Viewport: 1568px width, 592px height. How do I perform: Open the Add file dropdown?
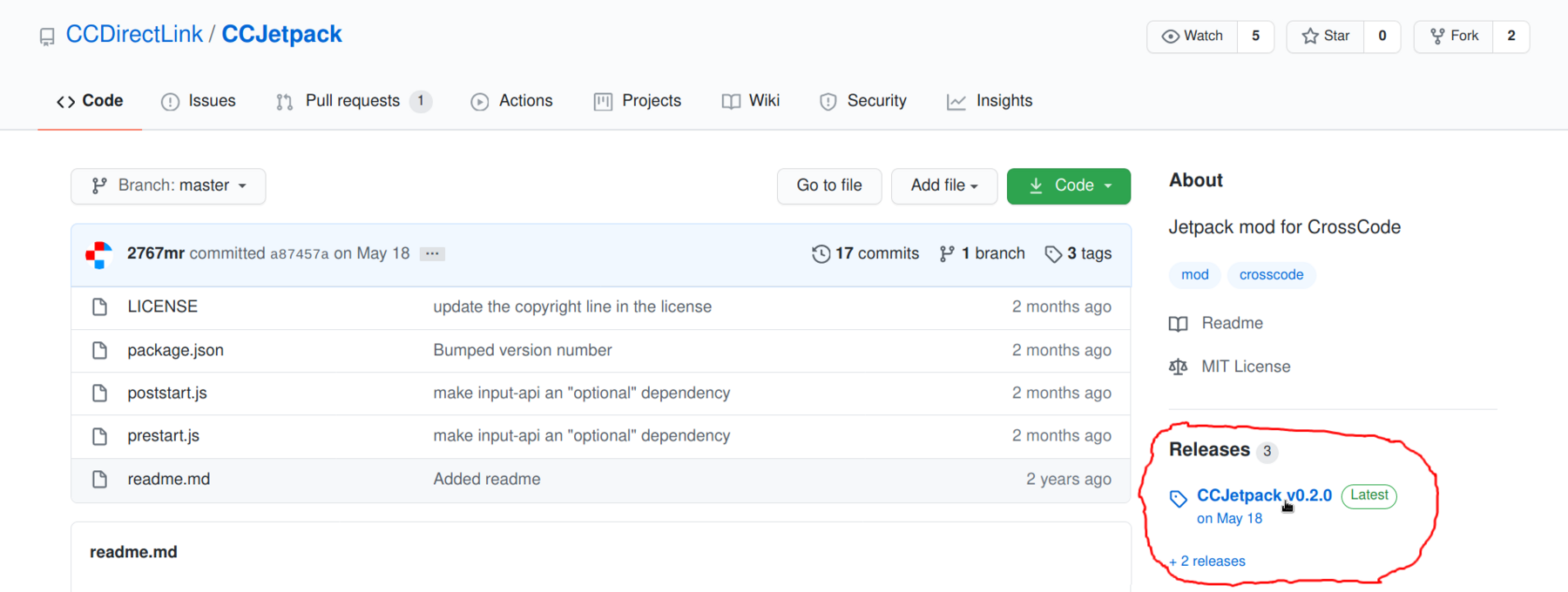(943, 186)
